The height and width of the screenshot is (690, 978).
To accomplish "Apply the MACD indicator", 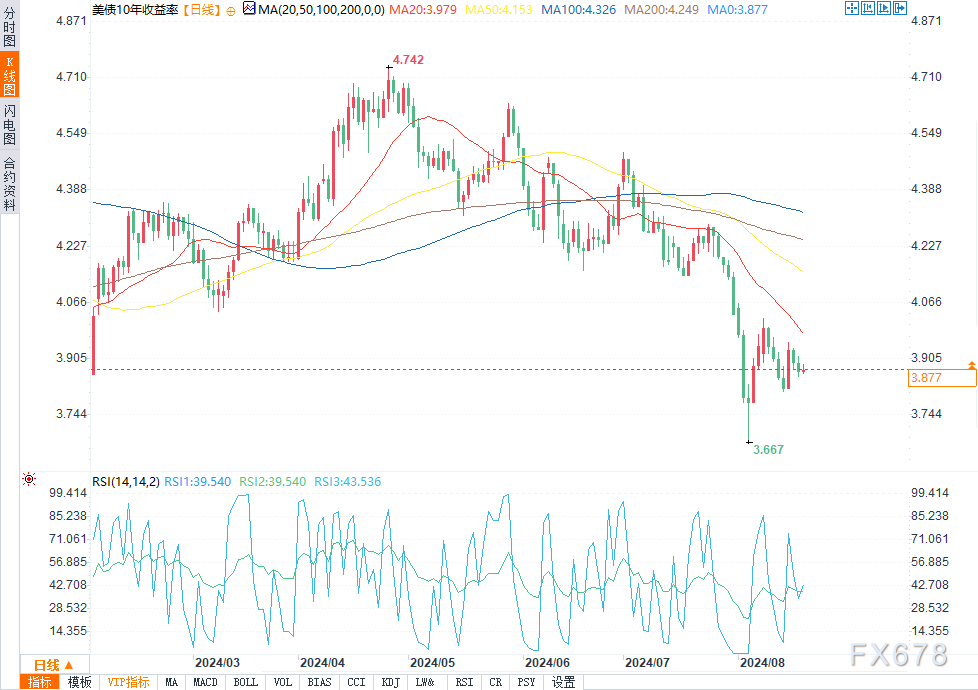I will coord(205,683).
